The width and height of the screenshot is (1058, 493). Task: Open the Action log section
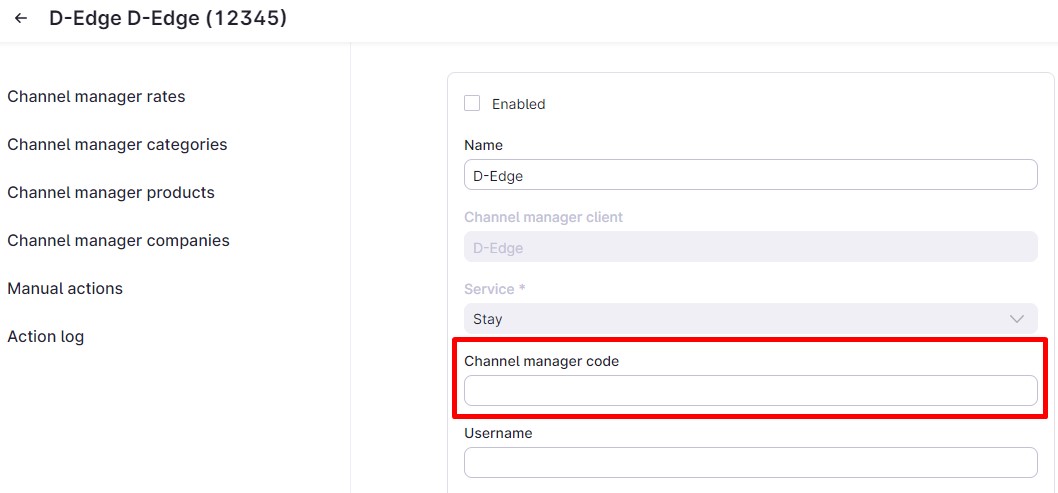click(45, 336)
